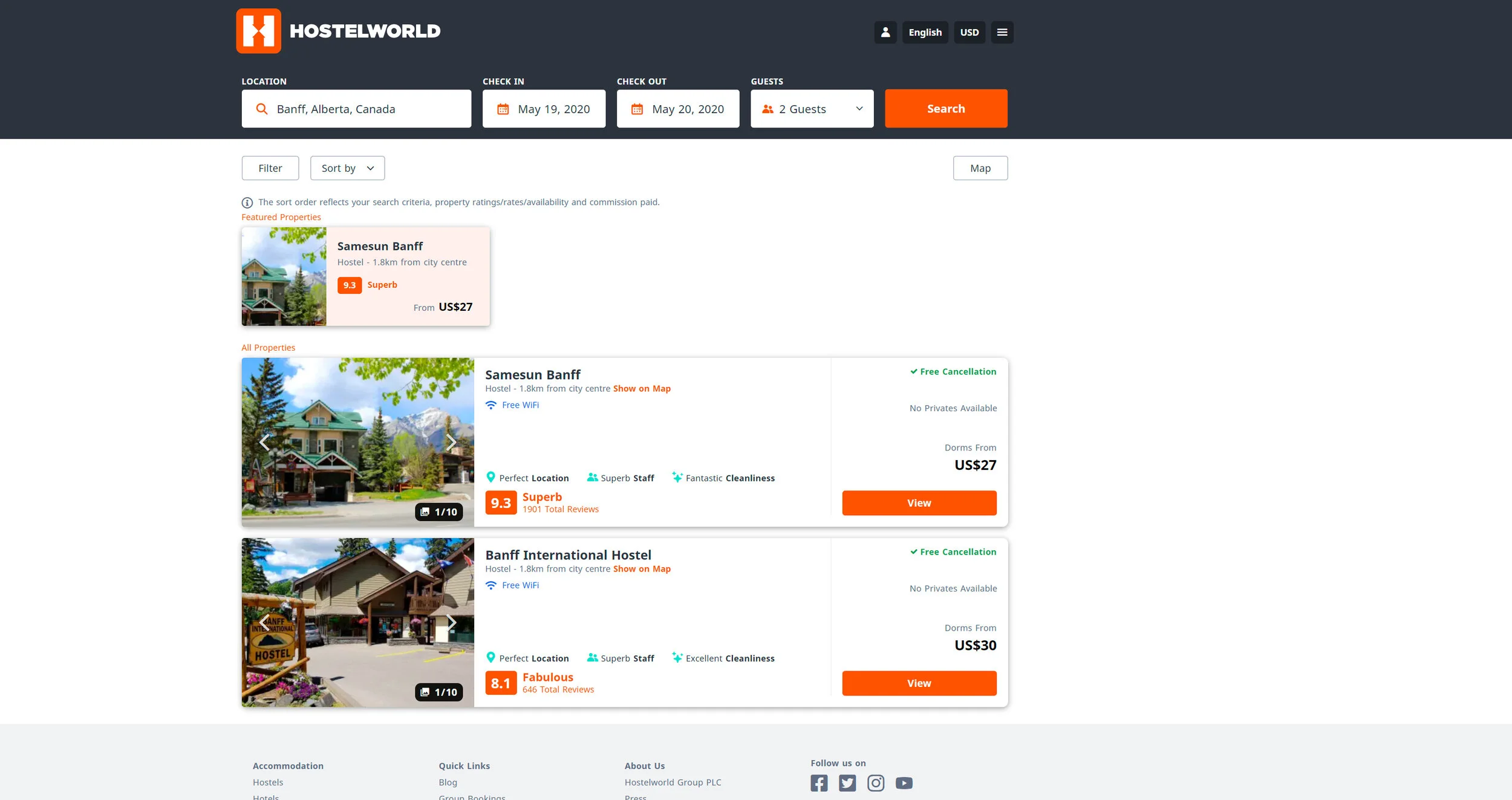Open the Hostels footer link
This screenshot has height=800, width=1512.
click(268, 782)
